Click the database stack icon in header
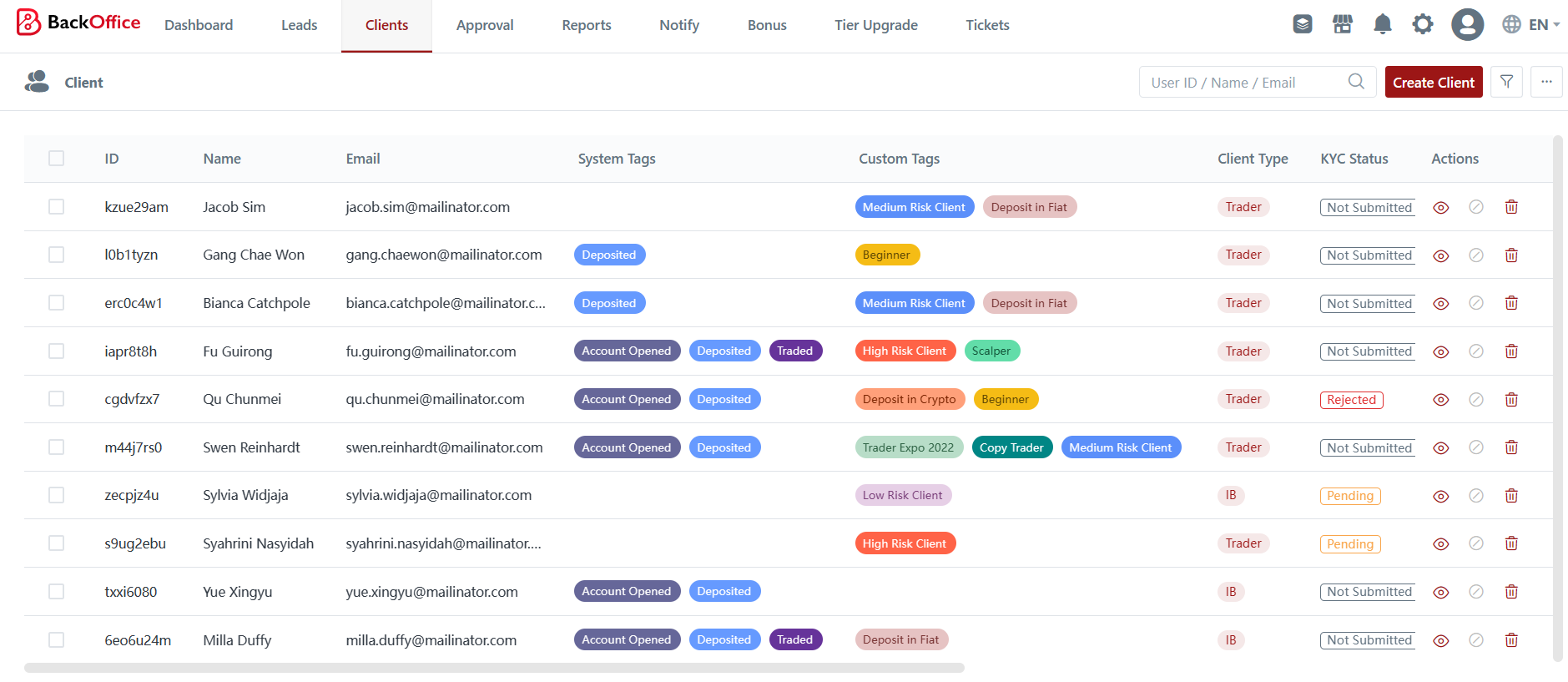The image size is (1568, 682). click(x=1303, y=24)
